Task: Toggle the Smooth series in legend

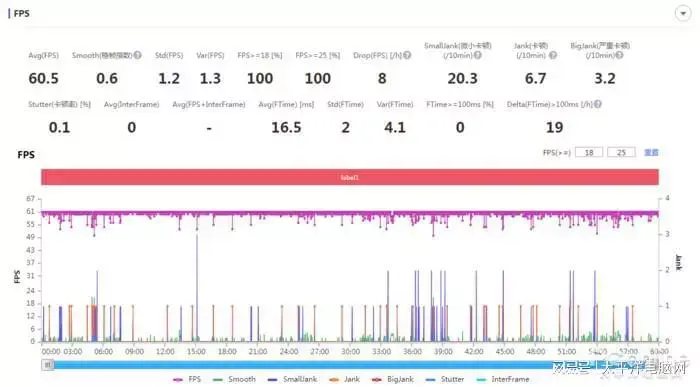Action: (x=234, y=379)
